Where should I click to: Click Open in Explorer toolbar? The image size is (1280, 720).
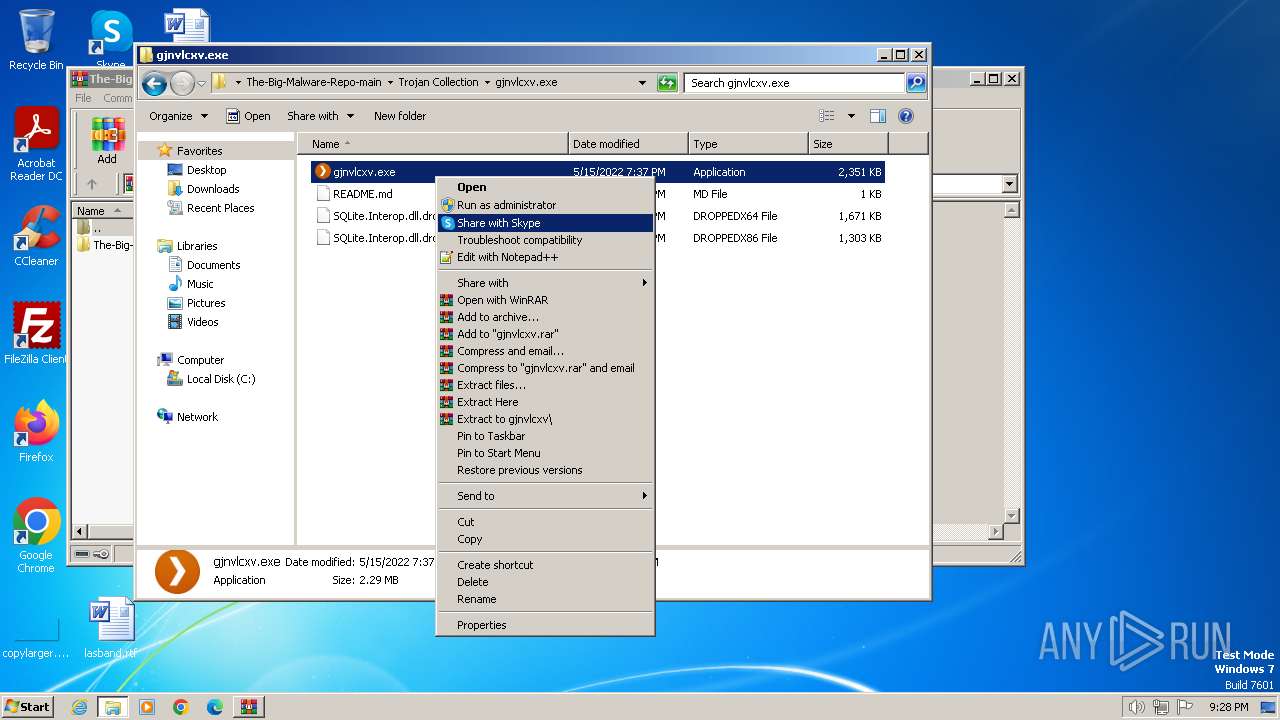click(248, 116)
